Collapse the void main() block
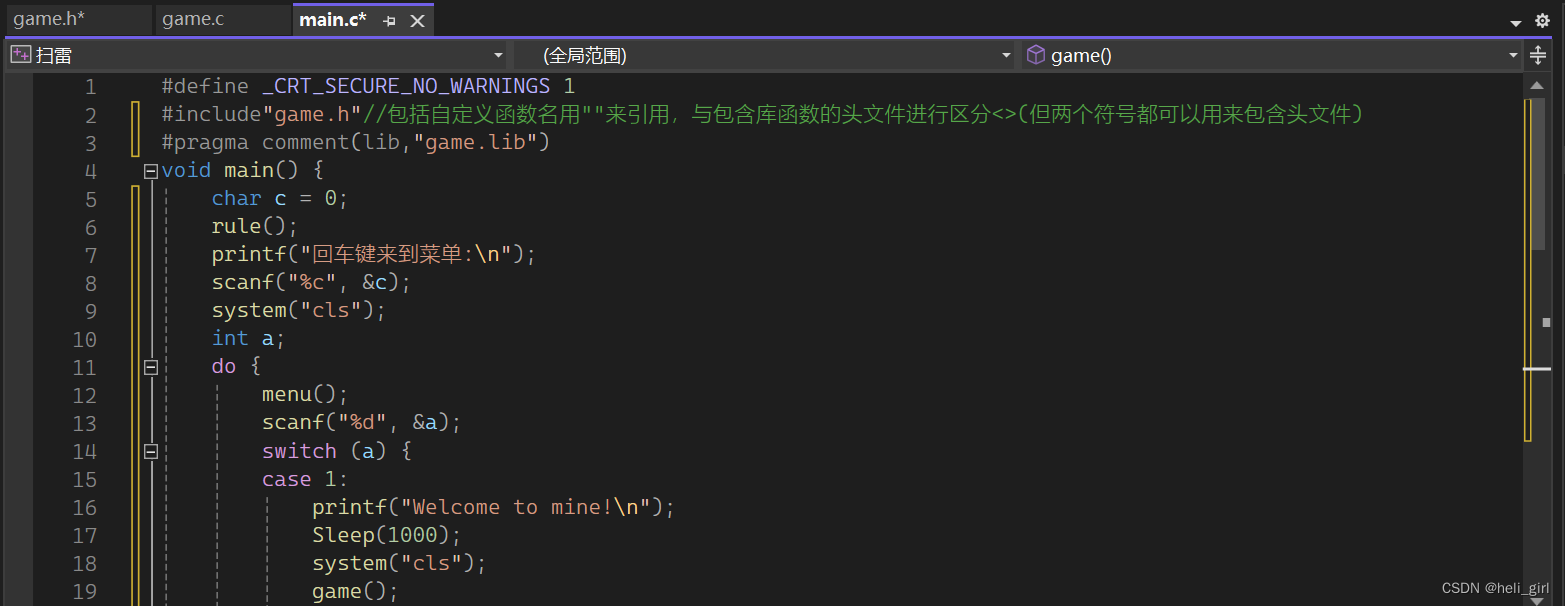The width and height of the screenshot is (1565, 606). (151, 171)
